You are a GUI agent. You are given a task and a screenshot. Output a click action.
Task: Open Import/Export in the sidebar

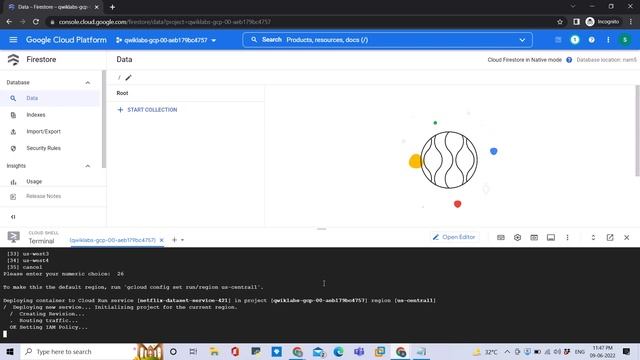tap(43, 131)
